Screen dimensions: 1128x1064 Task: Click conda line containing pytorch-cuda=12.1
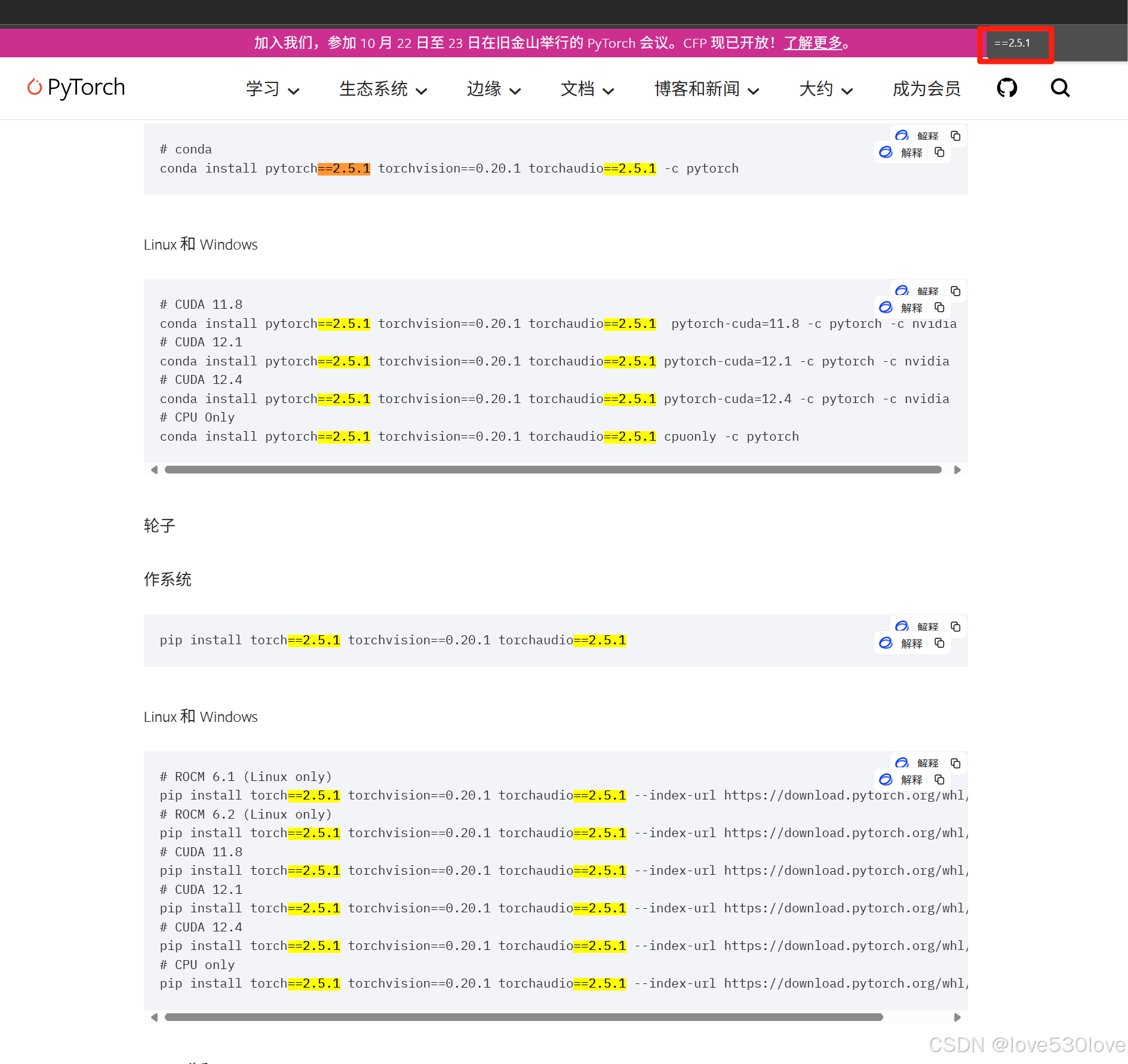(x=554, y=361)
